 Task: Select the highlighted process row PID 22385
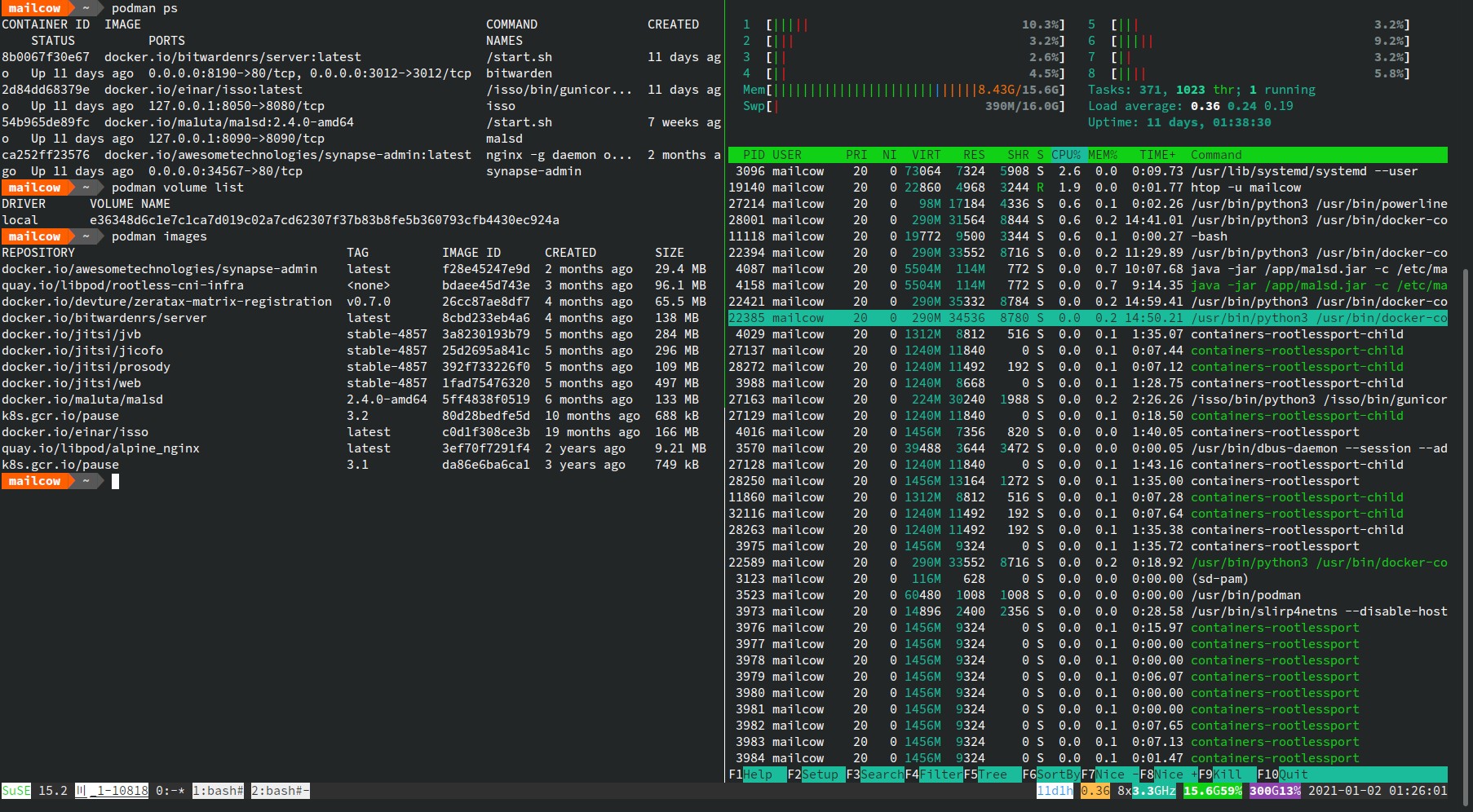1087,318
